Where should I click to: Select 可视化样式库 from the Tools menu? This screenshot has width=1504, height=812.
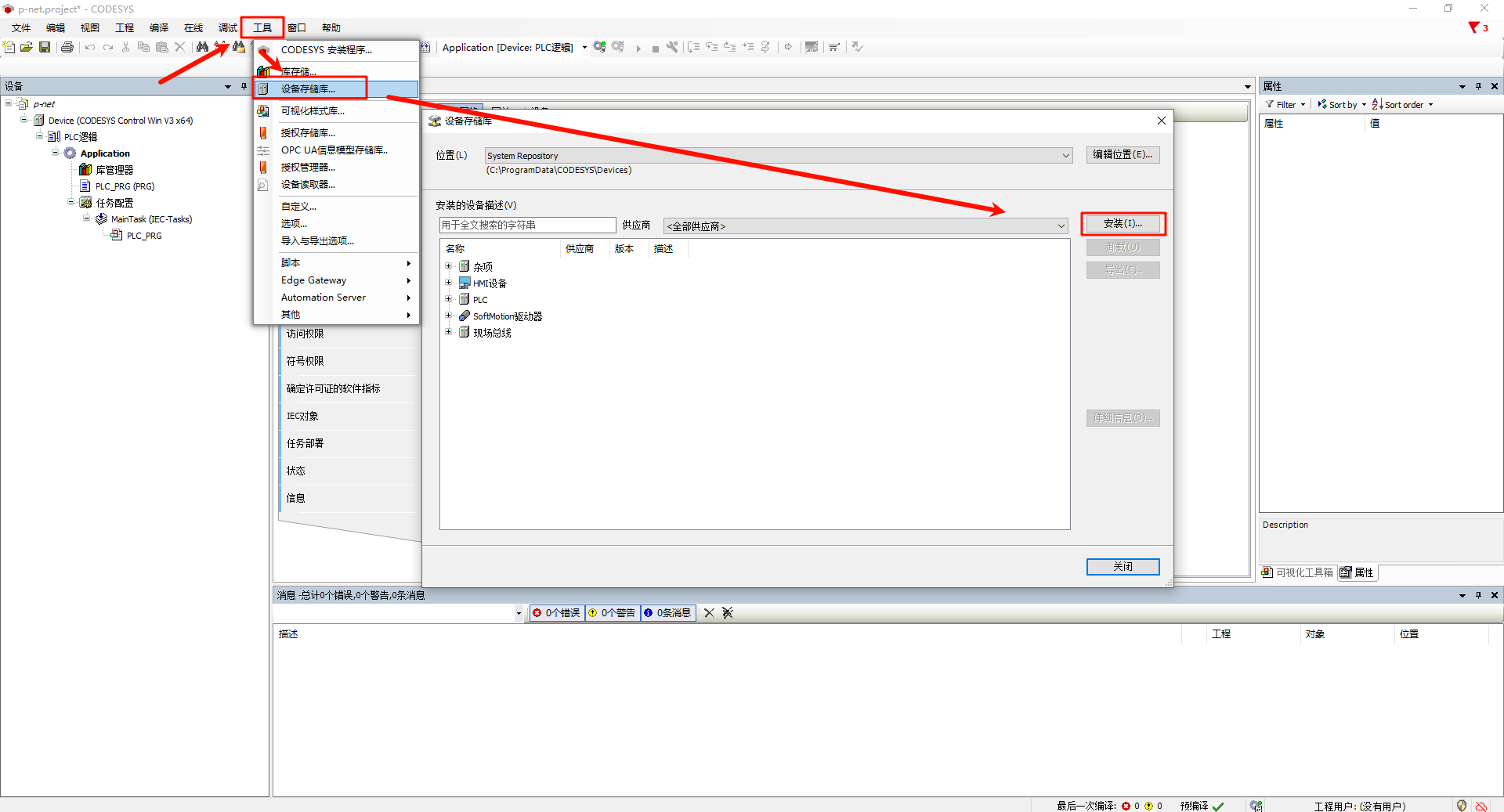point(313,111)
